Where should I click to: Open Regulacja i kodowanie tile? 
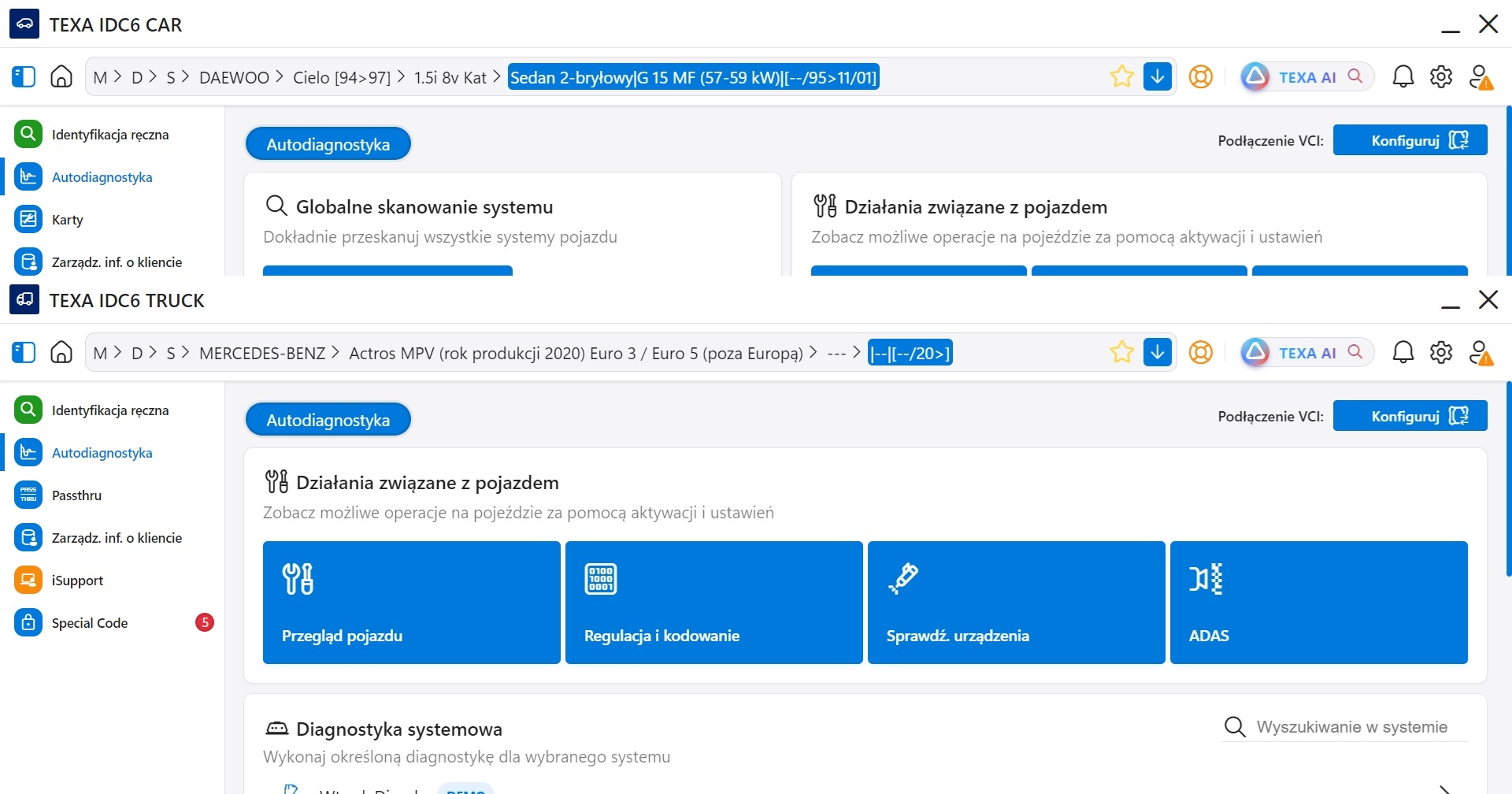click(x=714, y=603)
